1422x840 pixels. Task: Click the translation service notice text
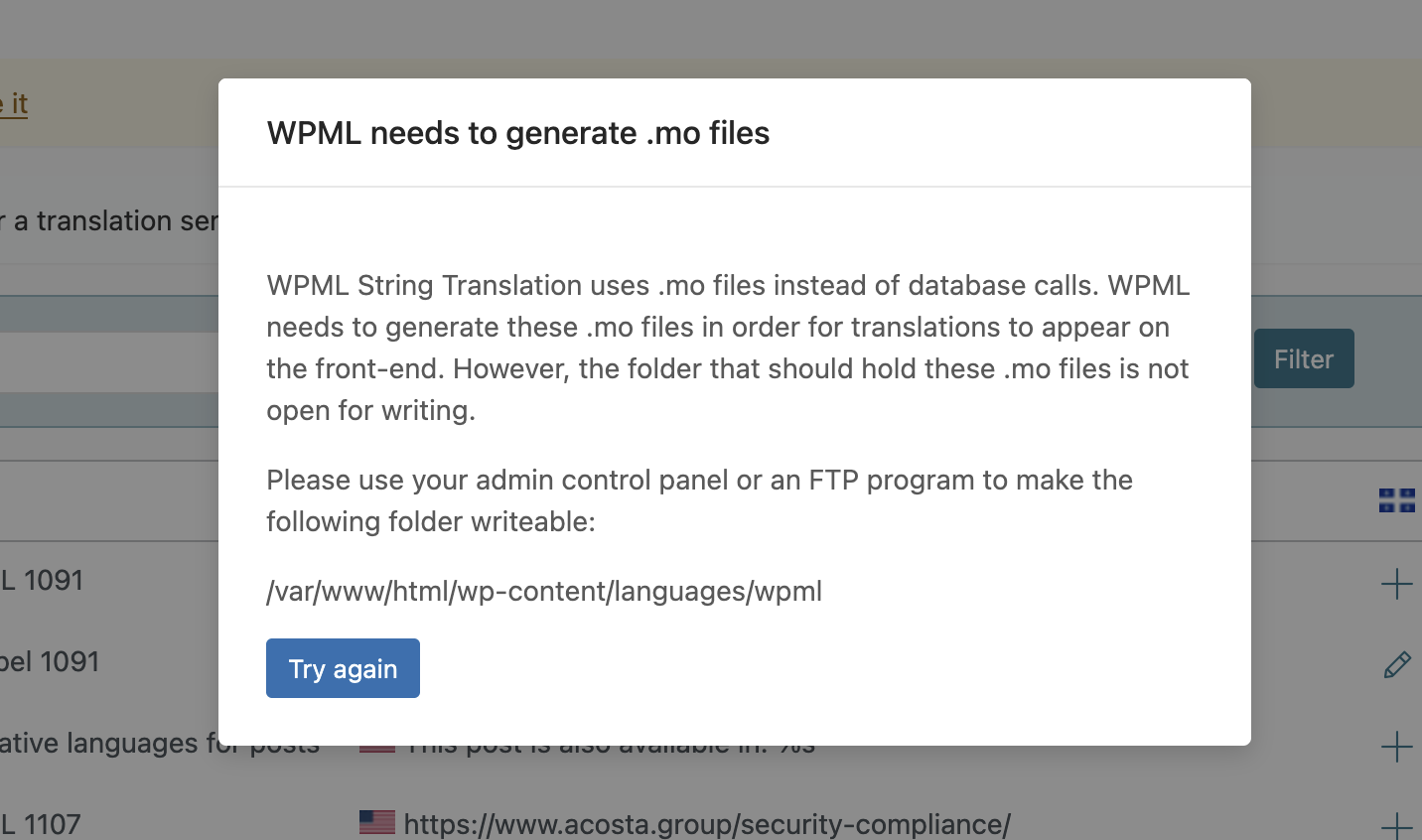pos(109,220)
